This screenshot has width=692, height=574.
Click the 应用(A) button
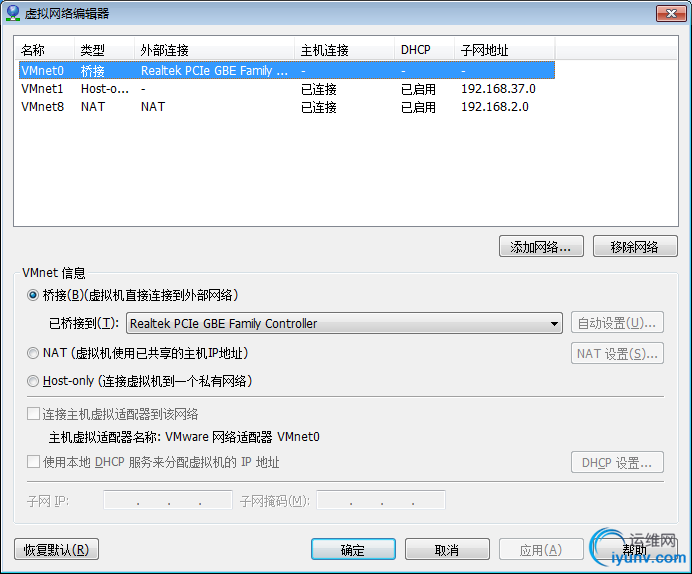(541, 549)
